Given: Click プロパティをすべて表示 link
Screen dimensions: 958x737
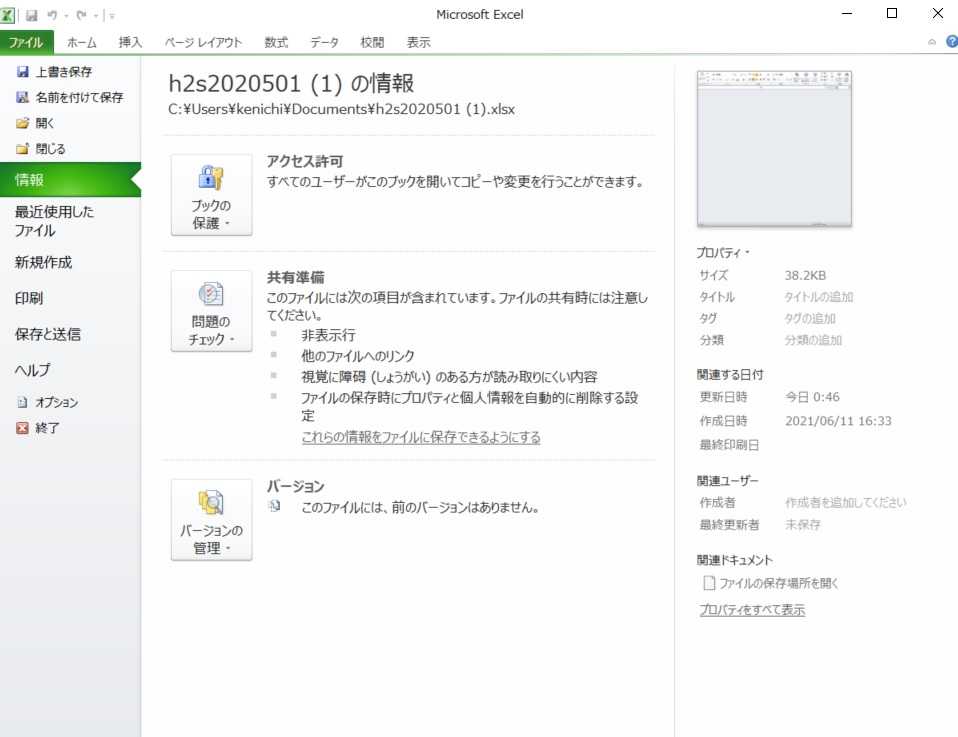Looking at the screenshot, I should (x=751, y=610).
